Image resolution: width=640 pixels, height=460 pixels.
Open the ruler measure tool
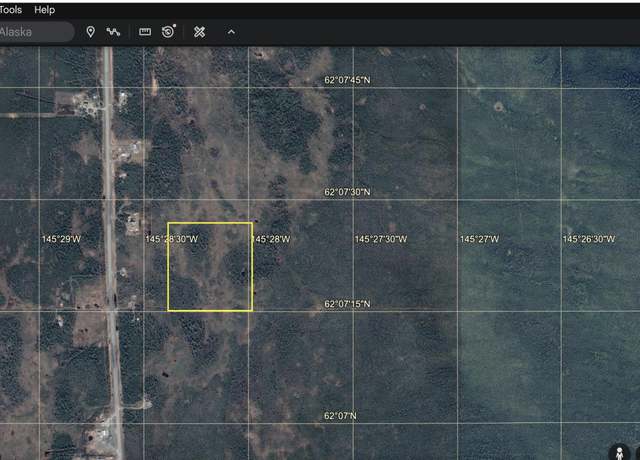pos(145,32)
